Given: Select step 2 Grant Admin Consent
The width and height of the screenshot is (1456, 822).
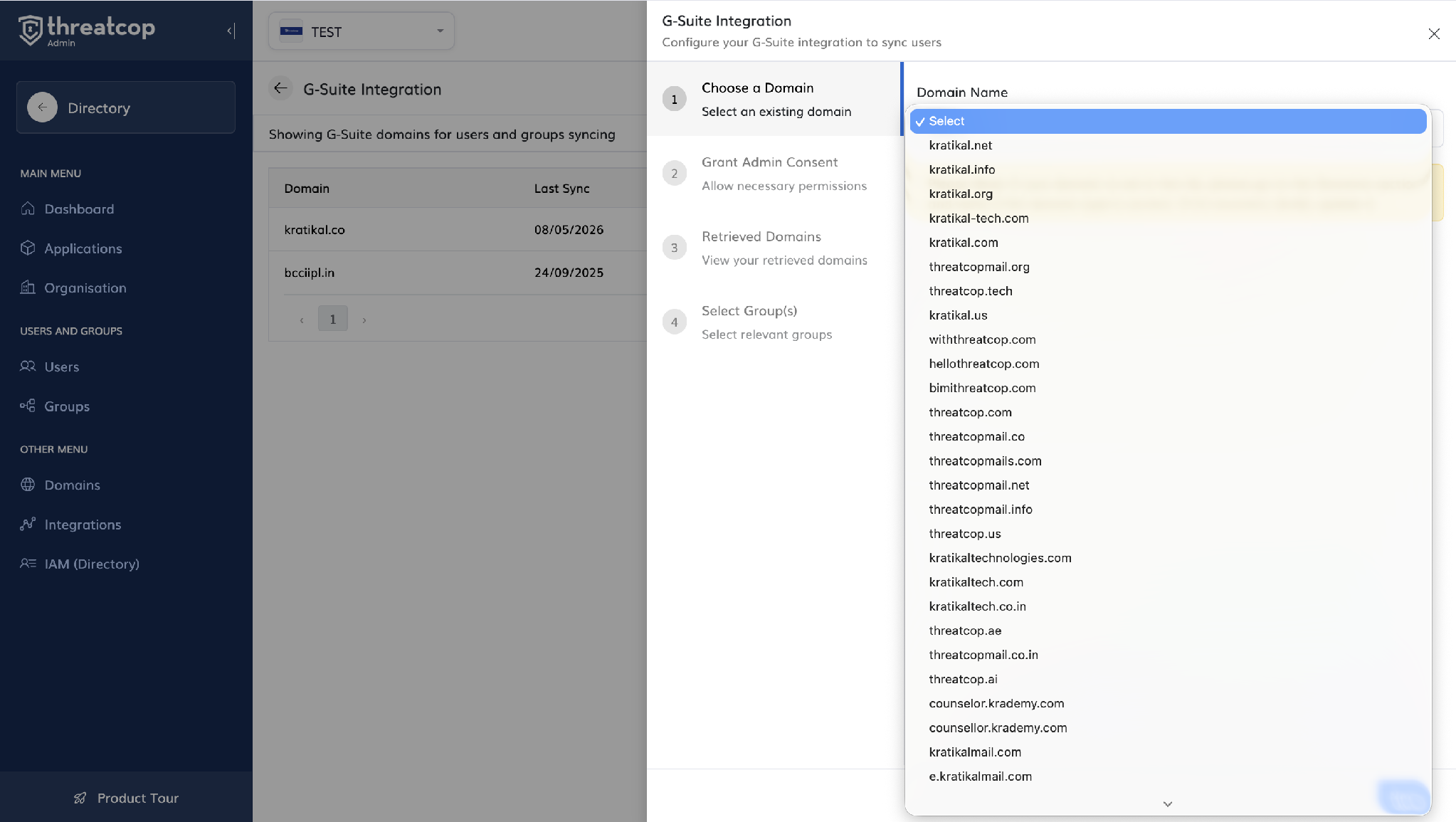Looking at the screenshot, I should coord(774,174).
